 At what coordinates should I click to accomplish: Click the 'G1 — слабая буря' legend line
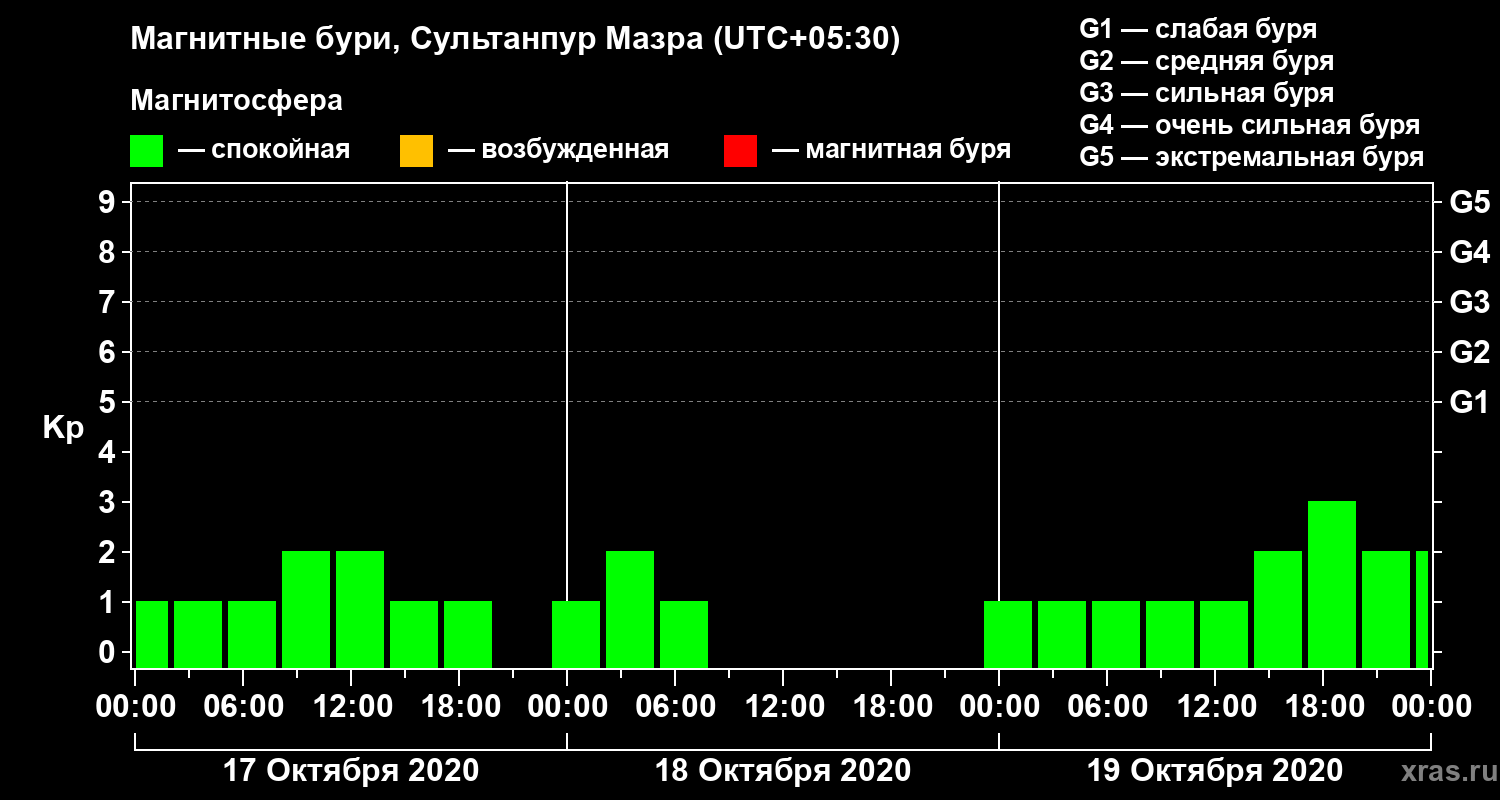pyautogui.click(x=1198, y=29)
